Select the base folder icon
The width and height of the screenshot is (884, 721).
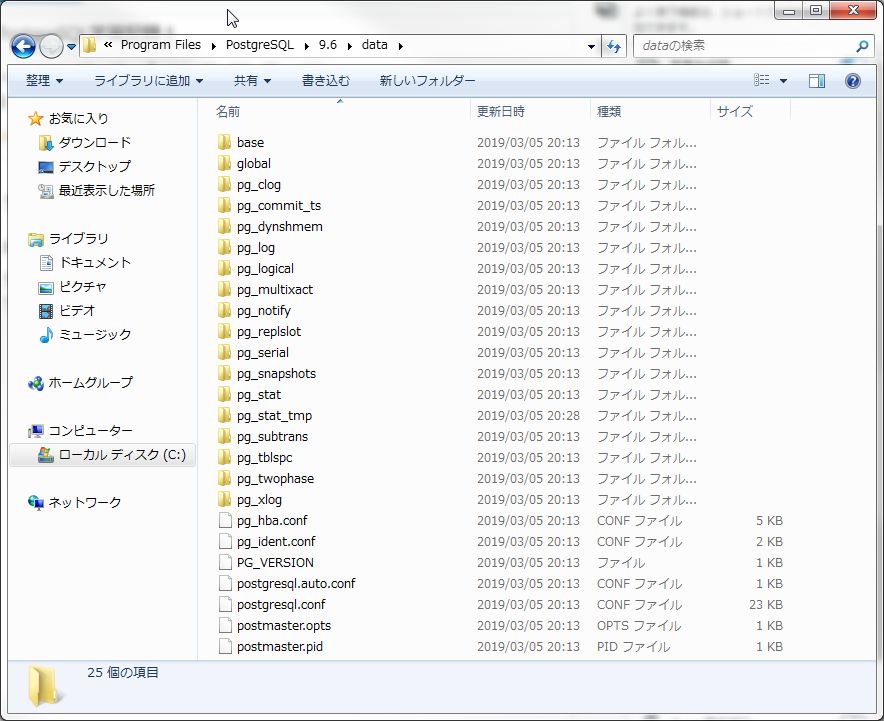224,142
